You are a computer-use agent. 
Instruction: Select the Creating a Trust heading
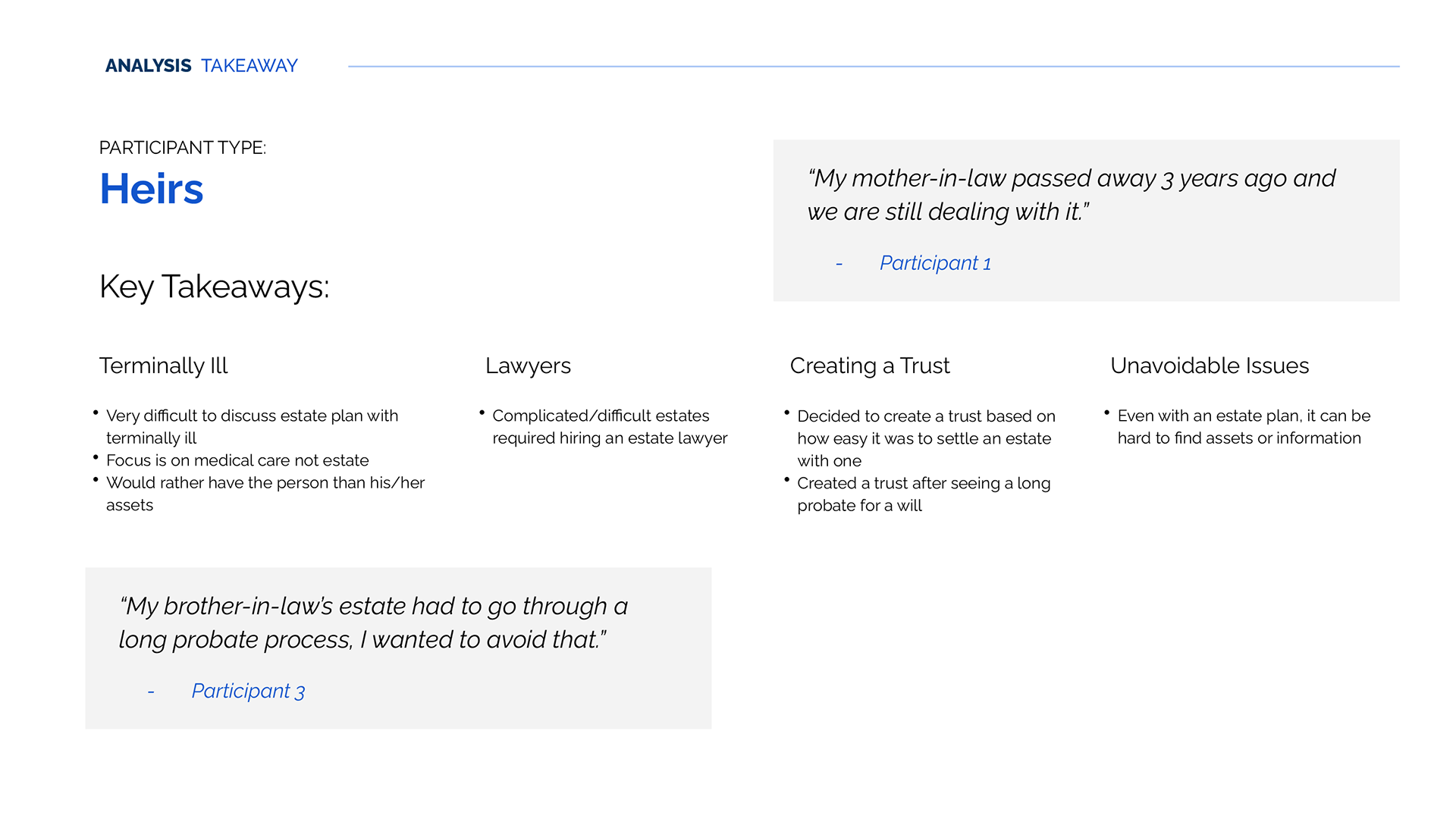coord(870,366)
